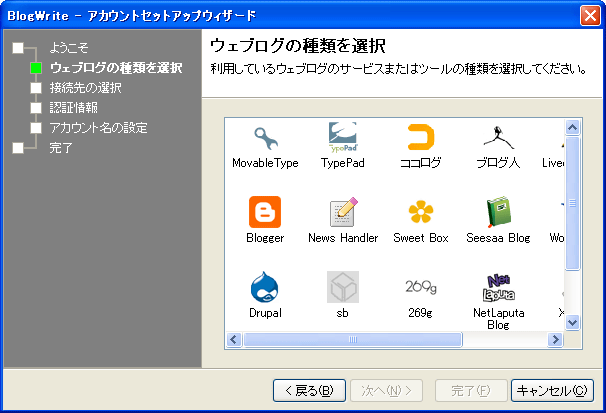The width and height of the screenshot is (606, 413).
Task: Click the list's scroll right arrow
Action: [555, 340]
